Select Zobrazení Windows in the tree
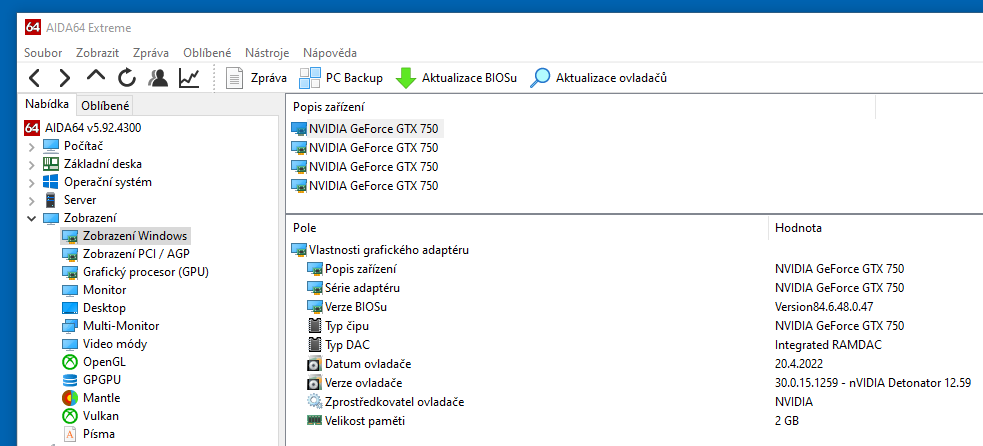The width and height of the screenshot is (983, 446). point(126,236)
